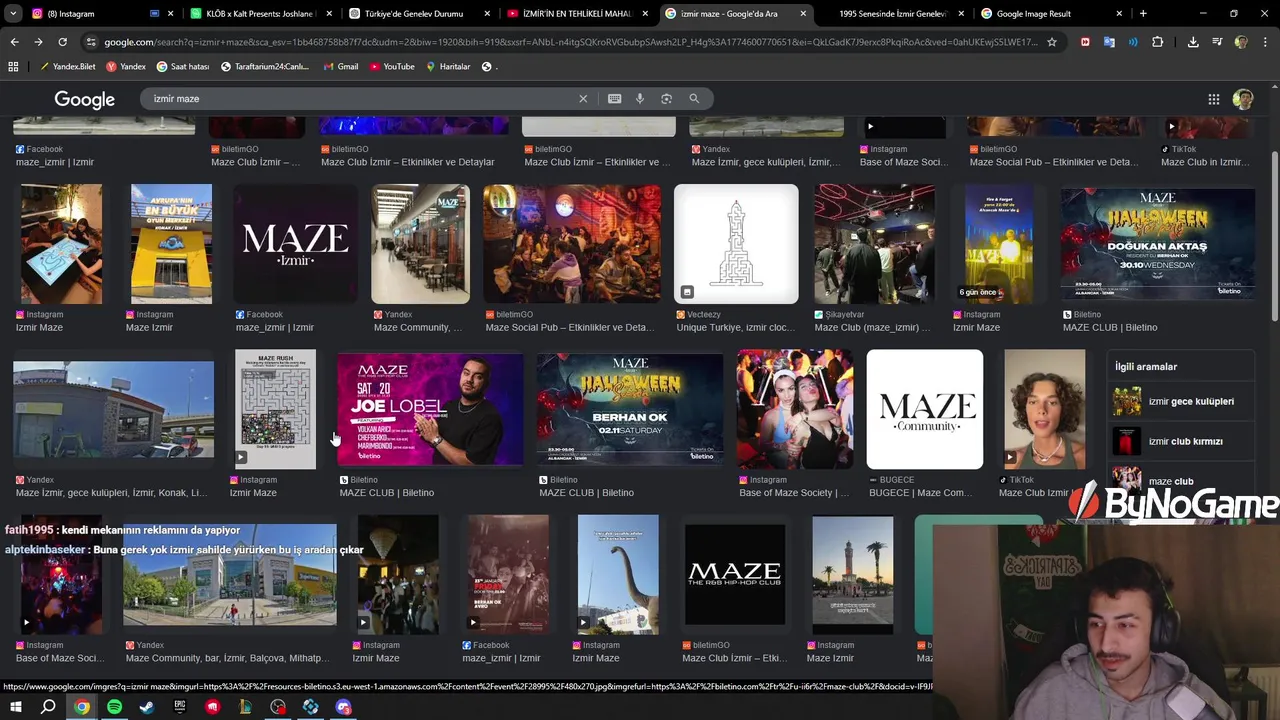Open the Google apps grid
Screen dimensions: 1280x720
point(1213,99)
